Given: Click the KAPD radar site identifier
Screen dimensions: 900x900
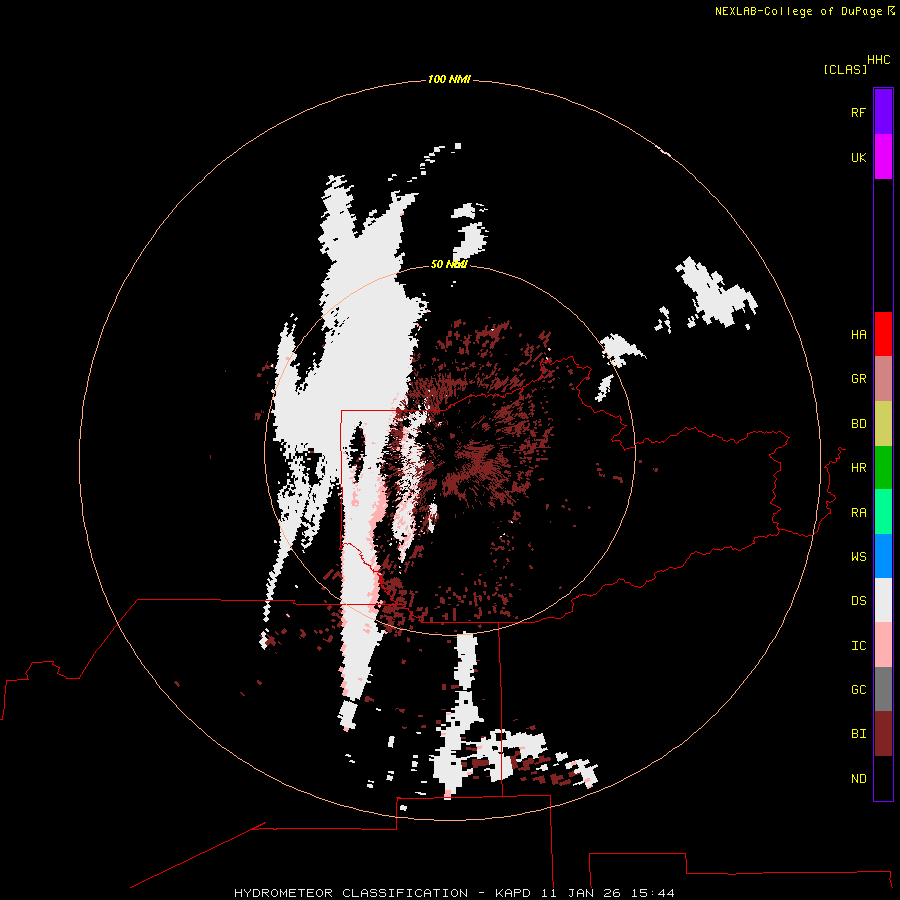Looking at the screenshot, I should pos(513,893).
